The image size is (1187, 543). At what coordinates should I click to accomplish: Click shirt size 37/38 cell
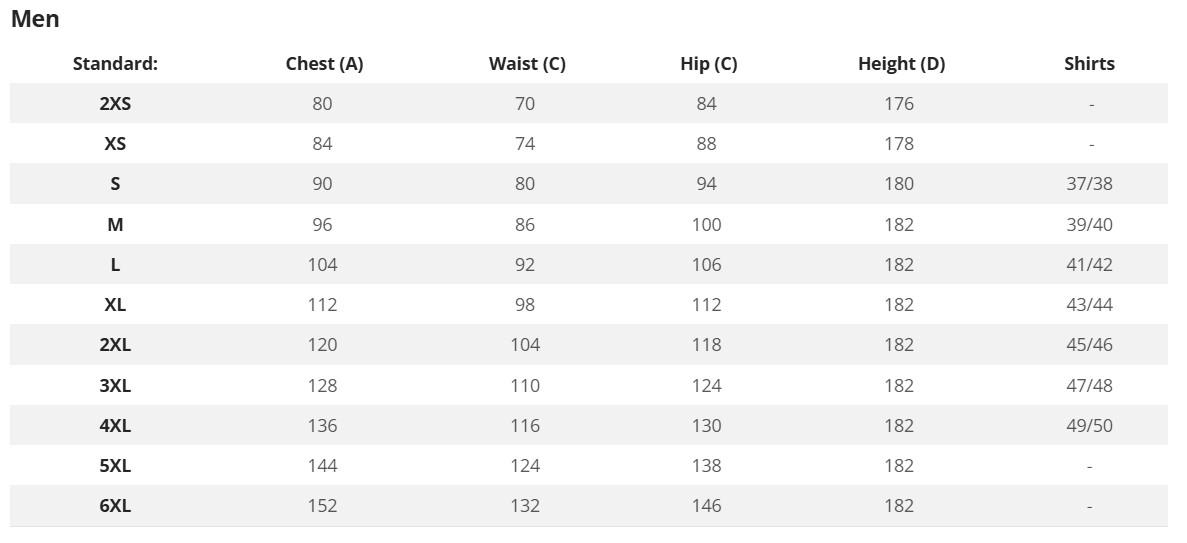tap(1089, 184)
